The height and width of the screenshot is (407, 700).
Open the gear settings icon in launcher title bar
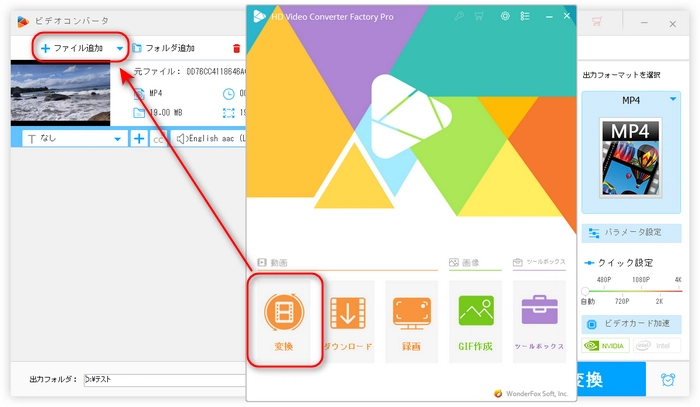click(505, 15)
